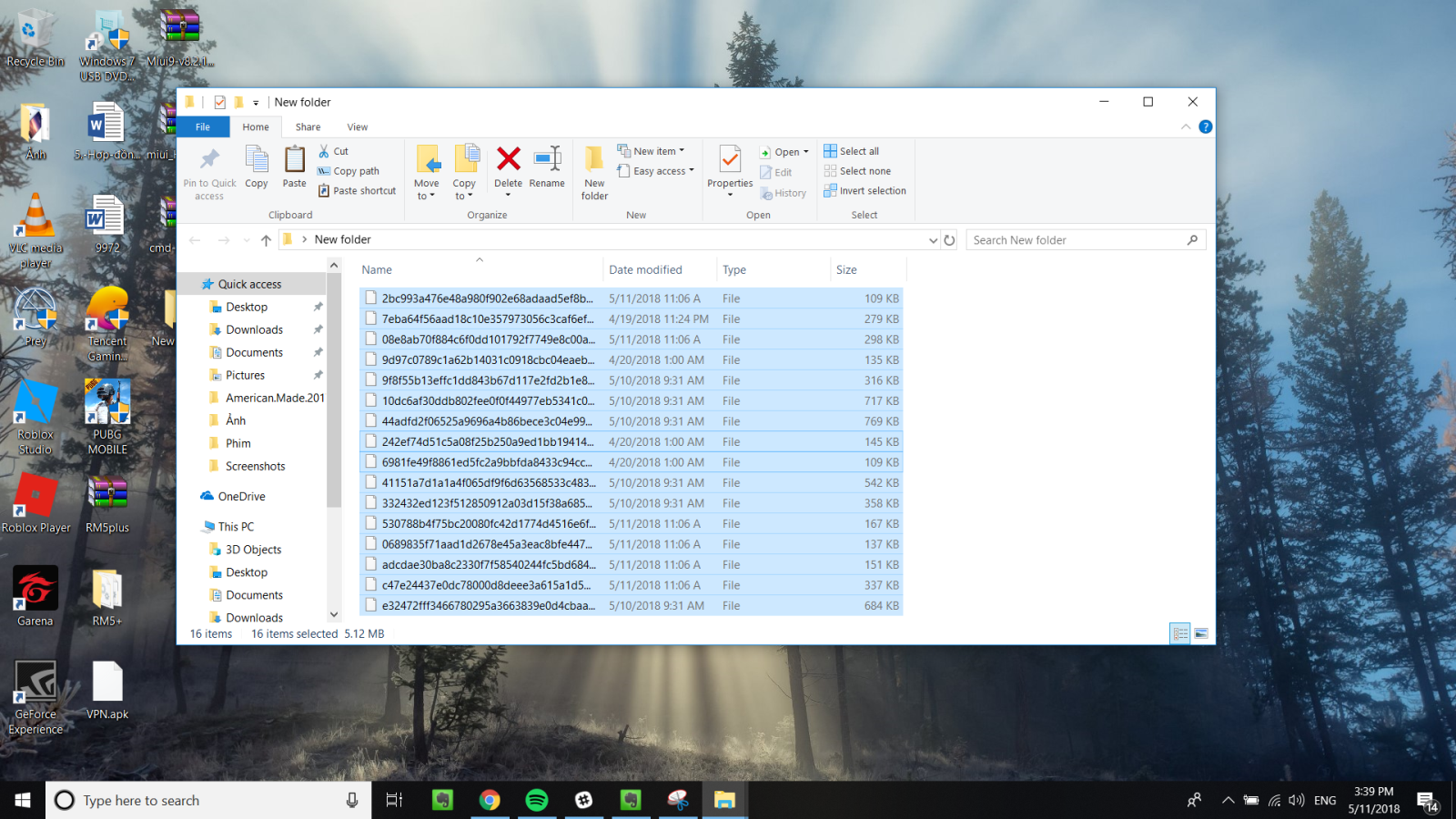The height and width of the screenshot is (819, 1456).
Task: Select Quick access in navigation pane
Action: 251,284
